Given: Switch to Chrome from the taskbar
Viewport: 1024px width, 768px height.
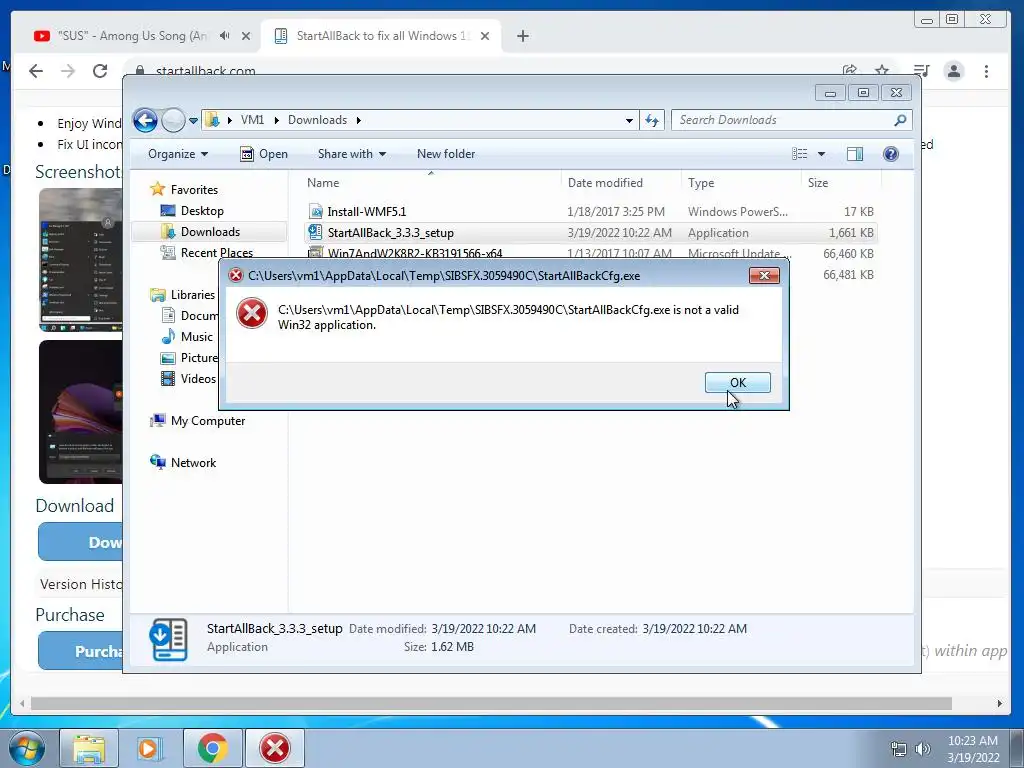Looking at the screenshot, I should (x=212, y=748).
